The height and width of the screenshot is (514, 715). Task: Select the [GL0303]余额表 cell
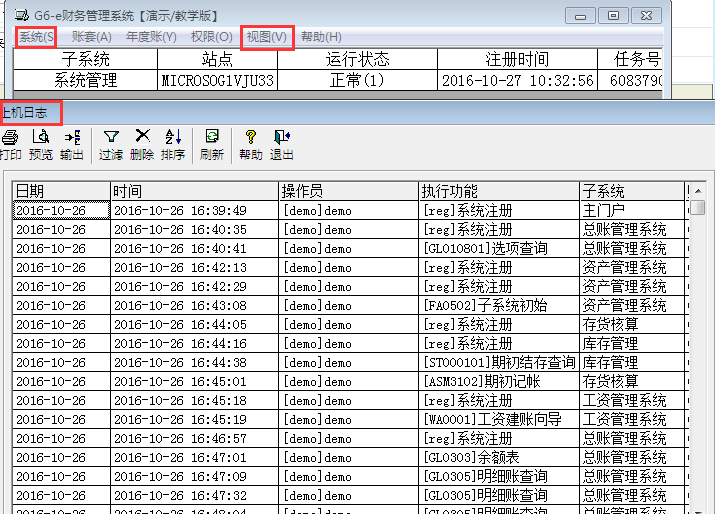499,457
